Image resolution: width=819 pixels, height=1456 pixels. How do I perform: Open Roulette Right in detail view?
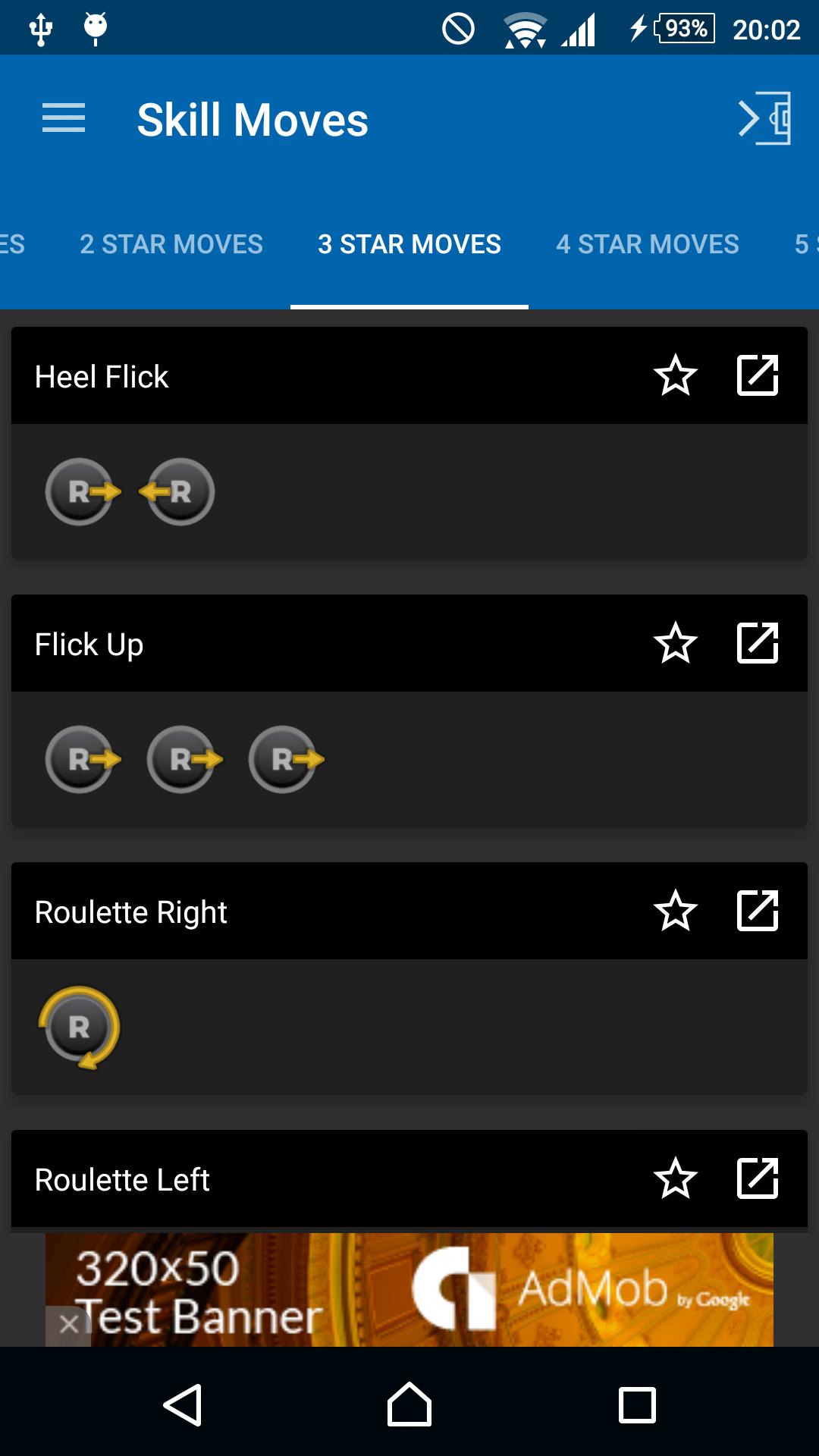click(758, 912)
